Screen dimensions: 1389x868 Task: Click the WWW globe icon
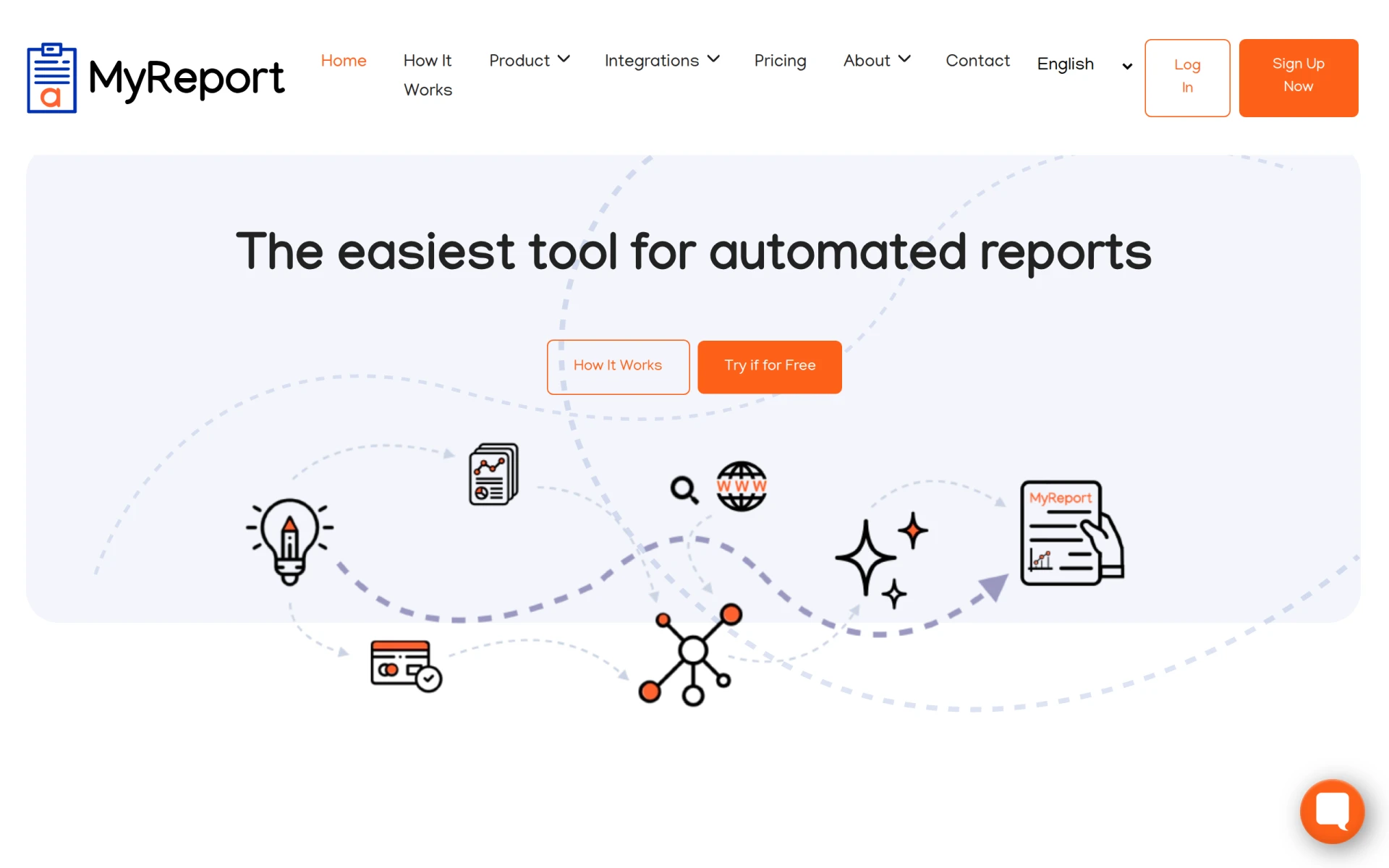click(742, 486)
